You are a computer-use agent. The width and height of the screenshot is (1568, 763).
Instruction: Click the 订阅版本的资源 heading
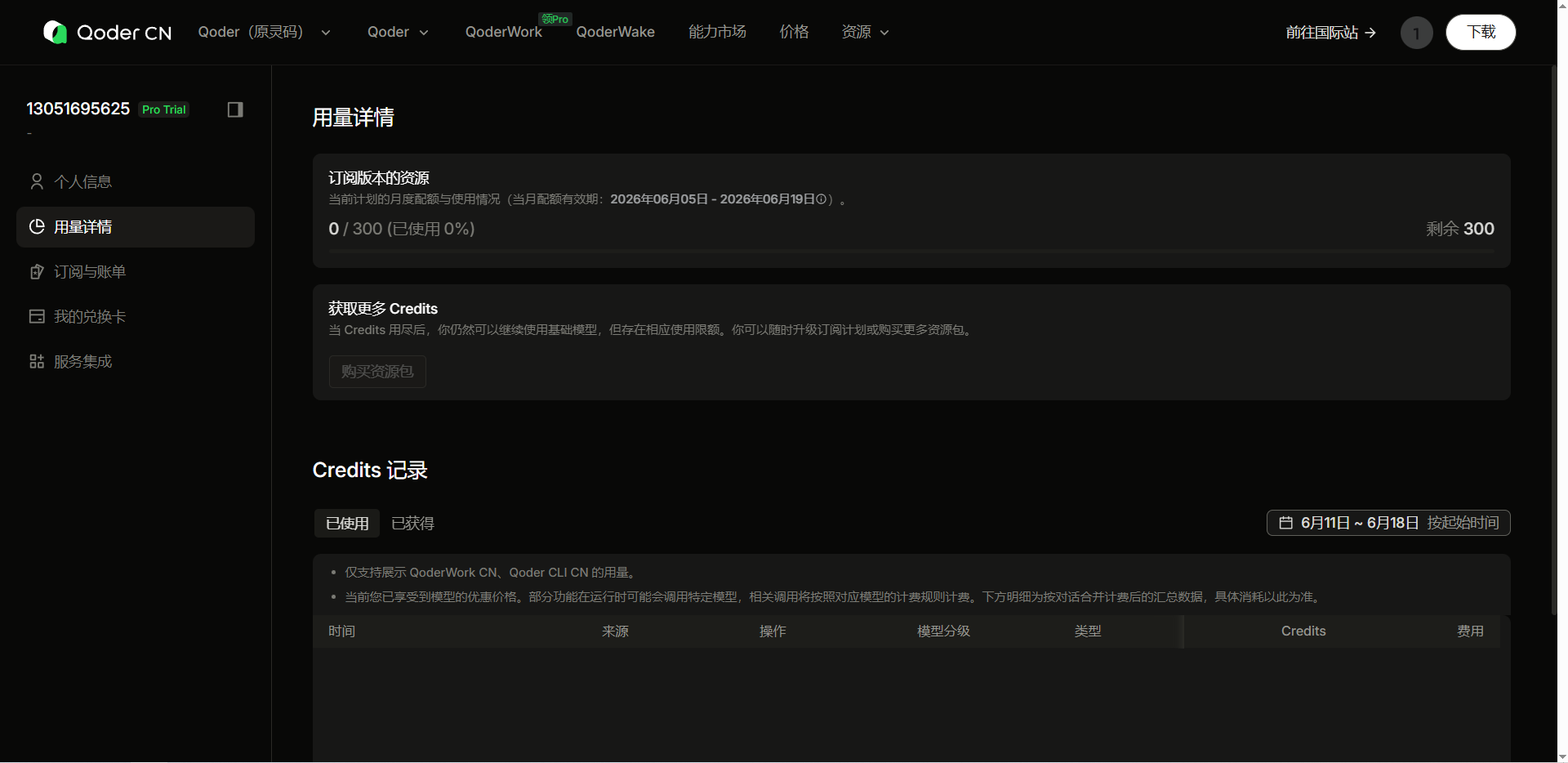tap(379, 178)
